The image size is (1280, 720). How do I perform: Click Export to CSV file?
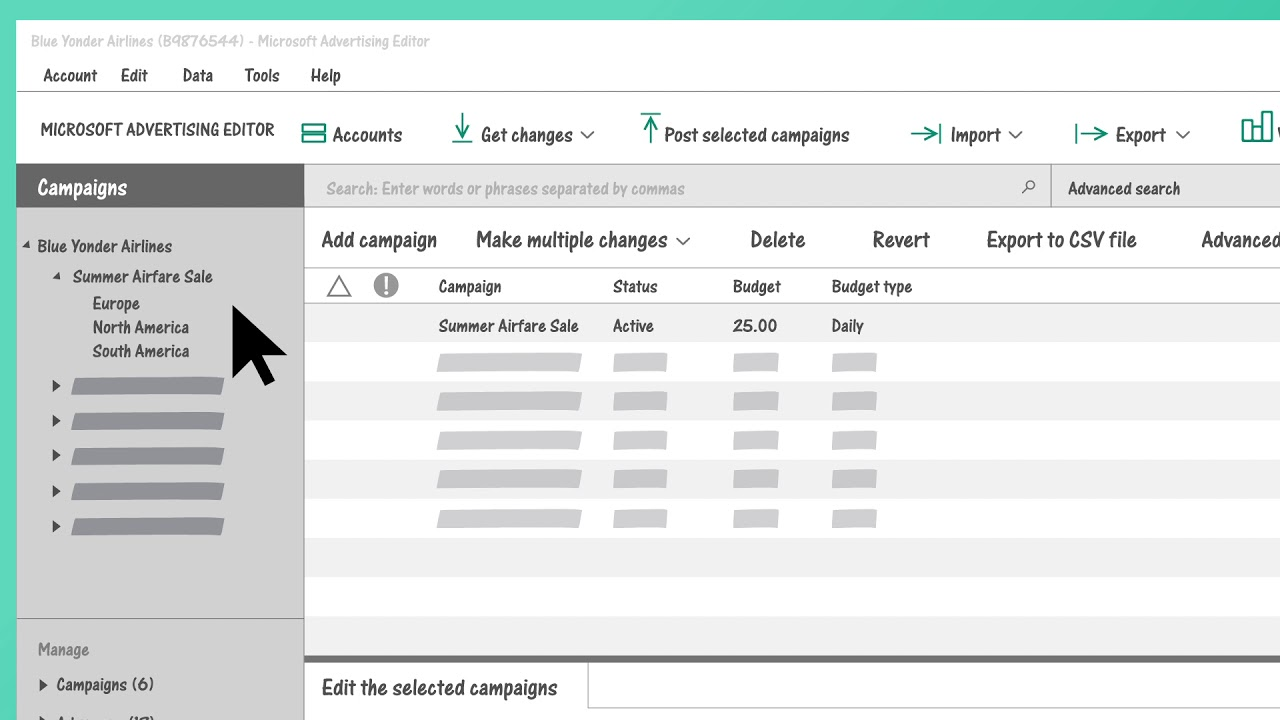coord(1061,240)
